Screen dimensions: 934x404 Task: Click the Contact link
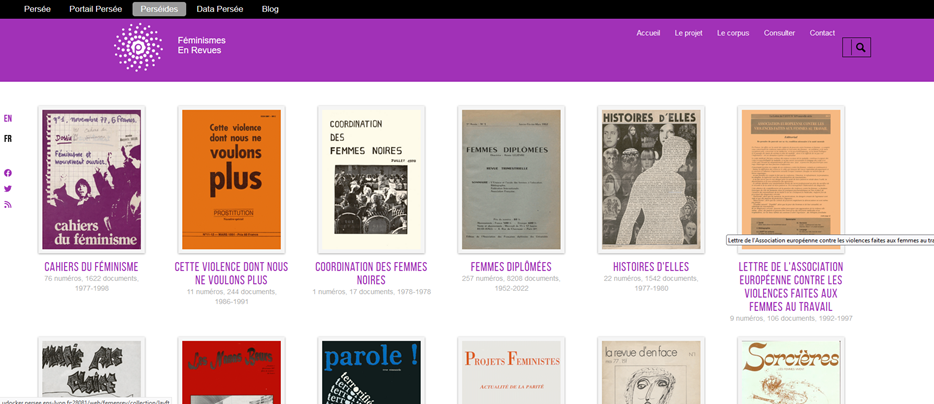(x=822, y=33)
